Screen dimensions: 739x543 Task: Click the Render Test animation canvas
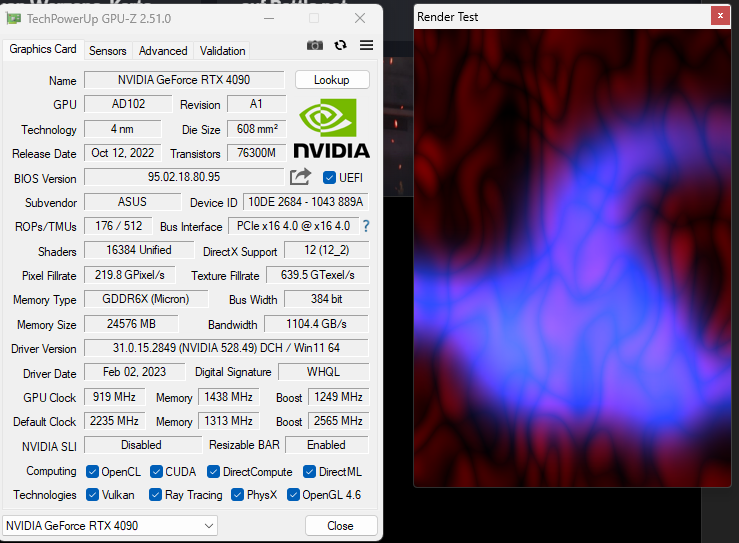coord(572,258)
